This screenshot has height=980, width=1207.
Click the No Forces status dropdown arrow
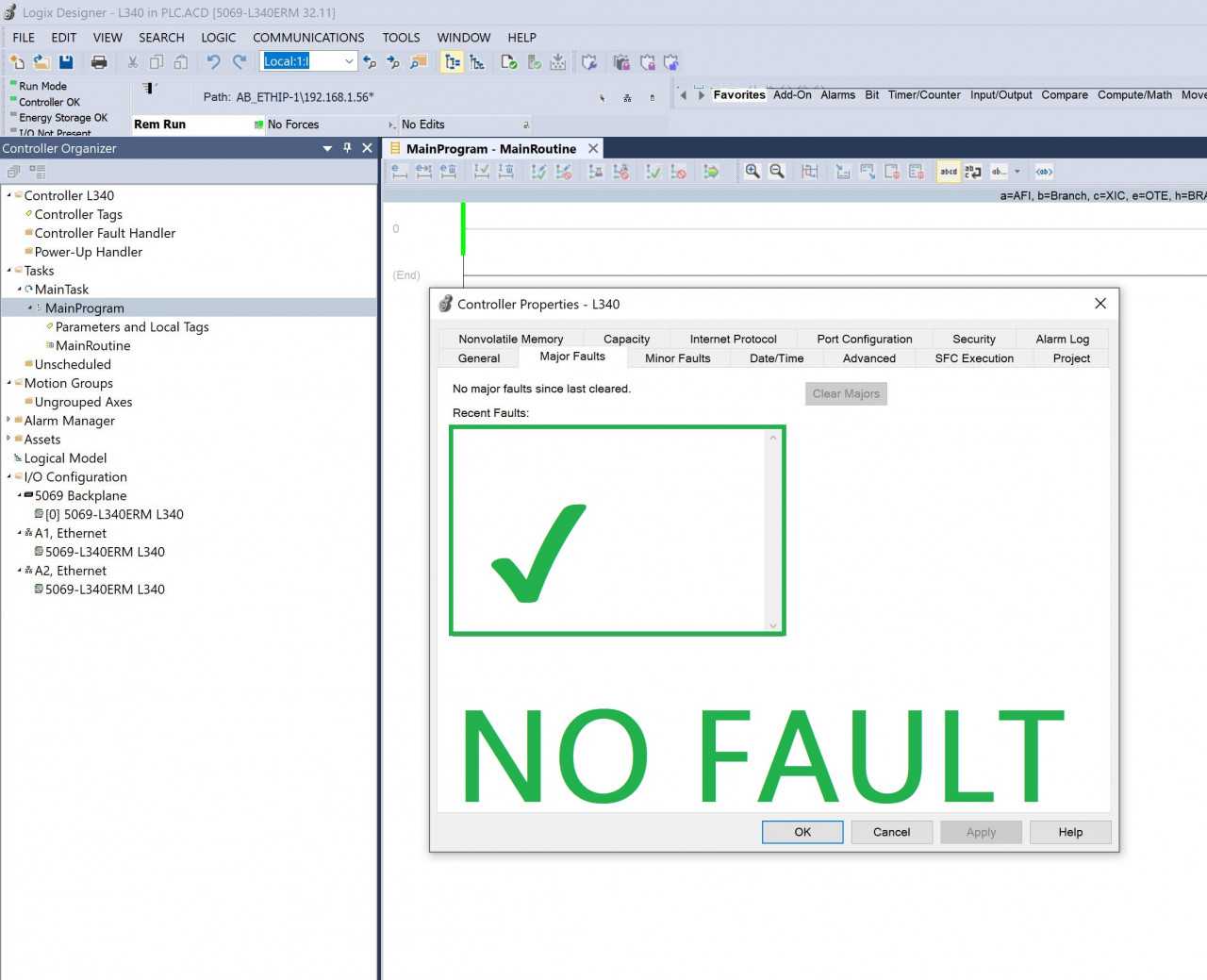[x=392, y=125]
